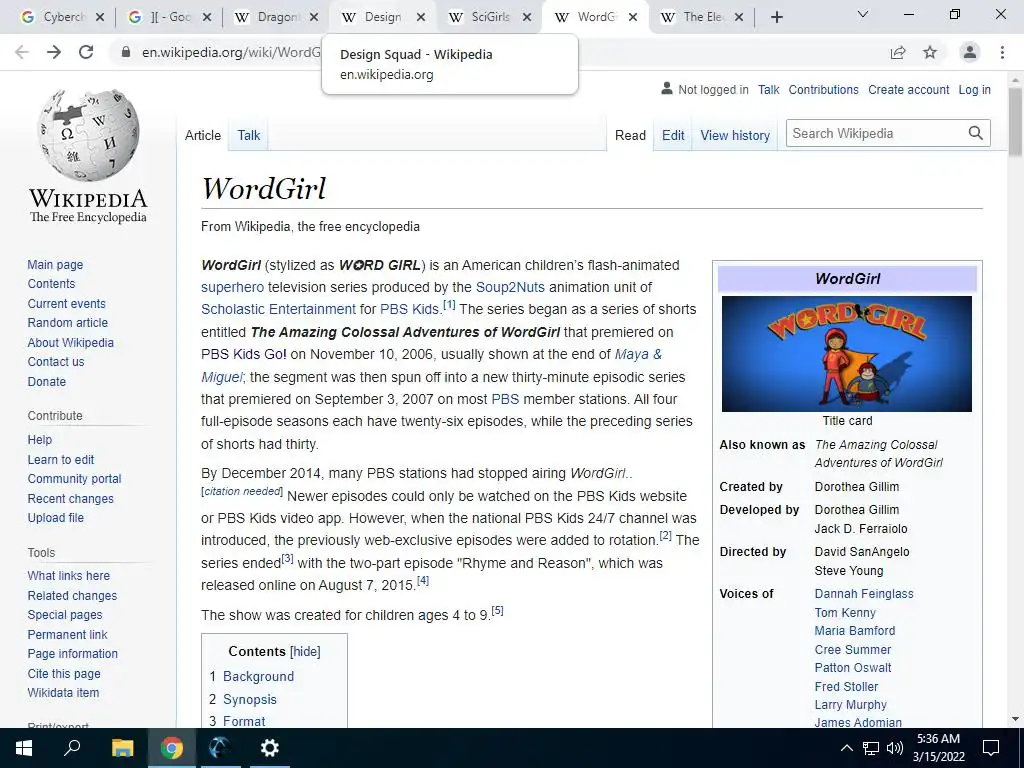Close the Dragon Wikipedia tab

(x=314, y=18)
